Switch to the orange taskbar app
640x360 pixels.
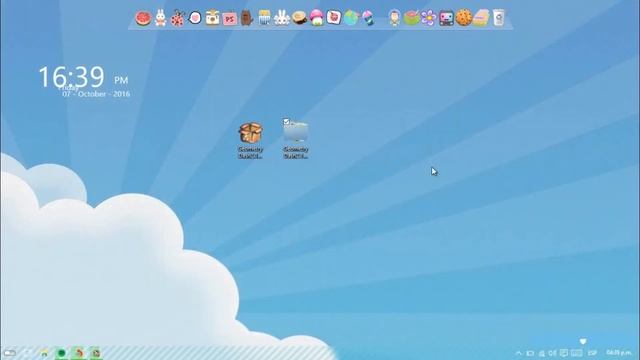click(79, 353)
